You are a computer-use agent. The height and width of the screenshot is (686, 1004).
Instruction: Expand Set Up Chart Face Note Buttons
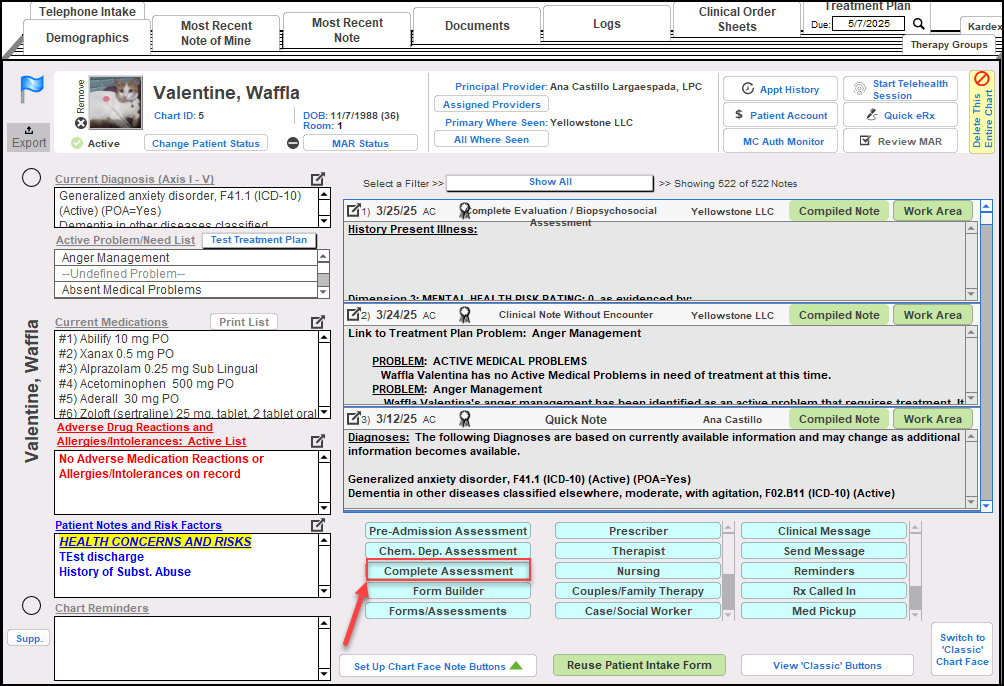pos(438,666)
